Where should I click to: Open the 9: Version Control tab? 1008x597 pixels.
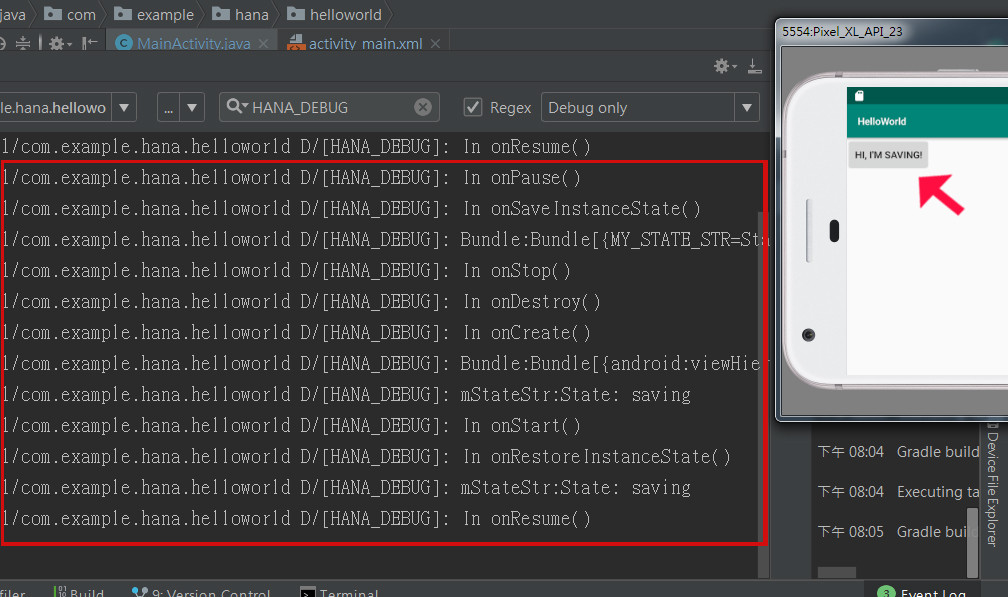[201, 592]
